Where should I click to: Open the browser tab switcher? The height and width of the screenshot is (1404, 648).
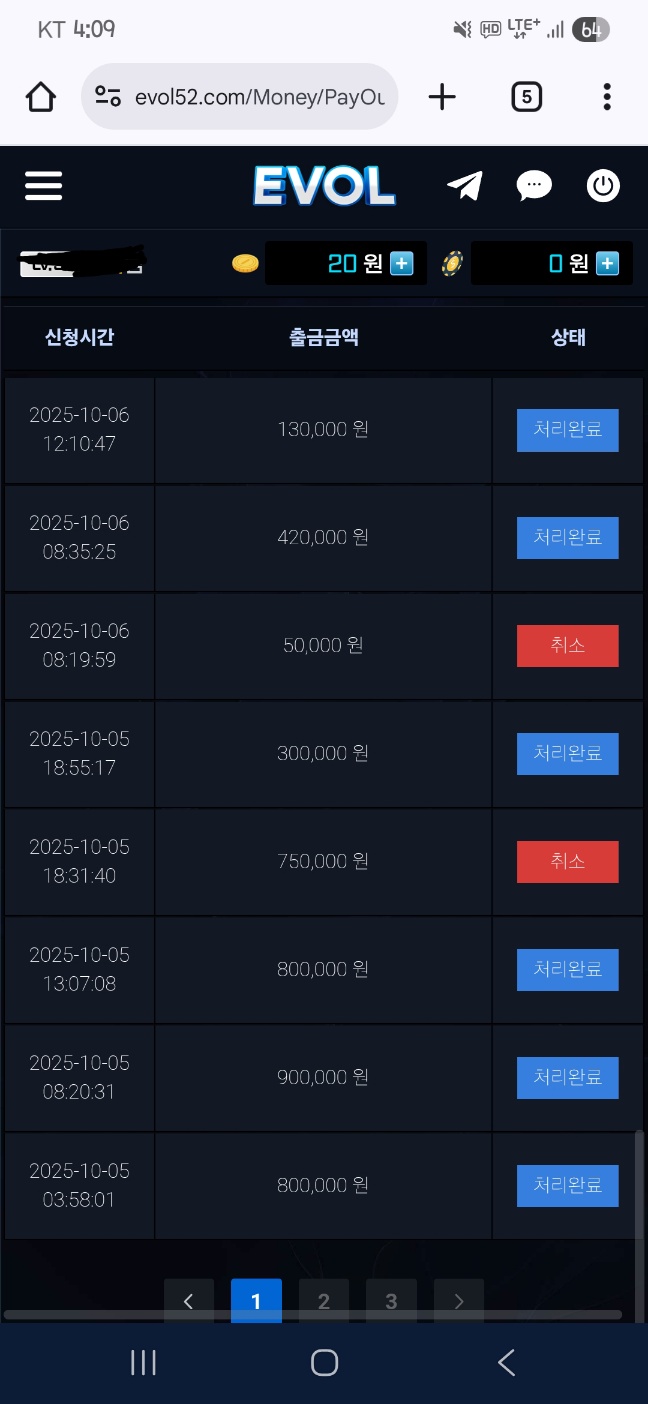tap(526, 97)
